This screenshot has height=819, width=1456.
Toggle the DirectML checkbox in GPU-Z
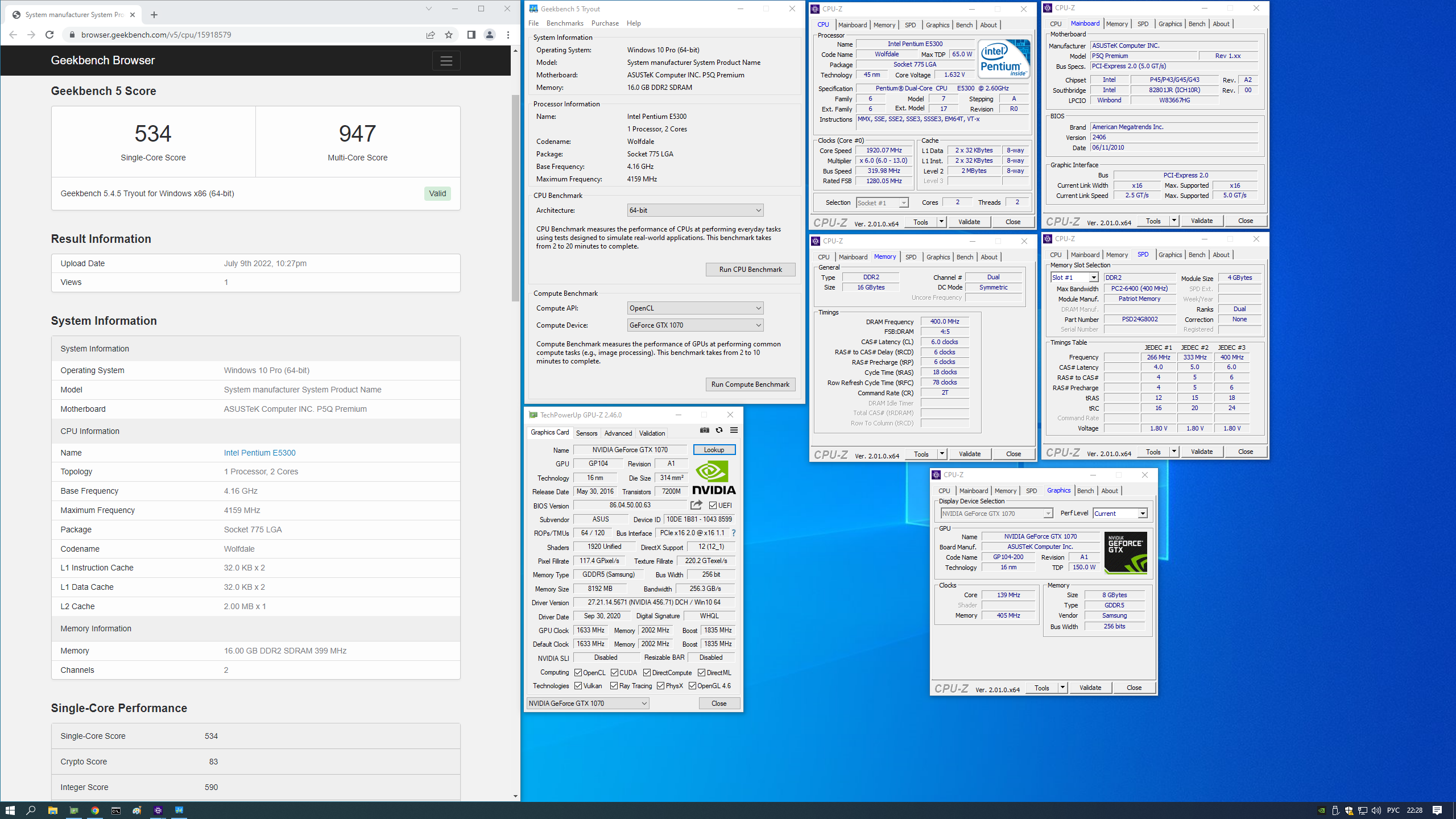tap(701, 673)
